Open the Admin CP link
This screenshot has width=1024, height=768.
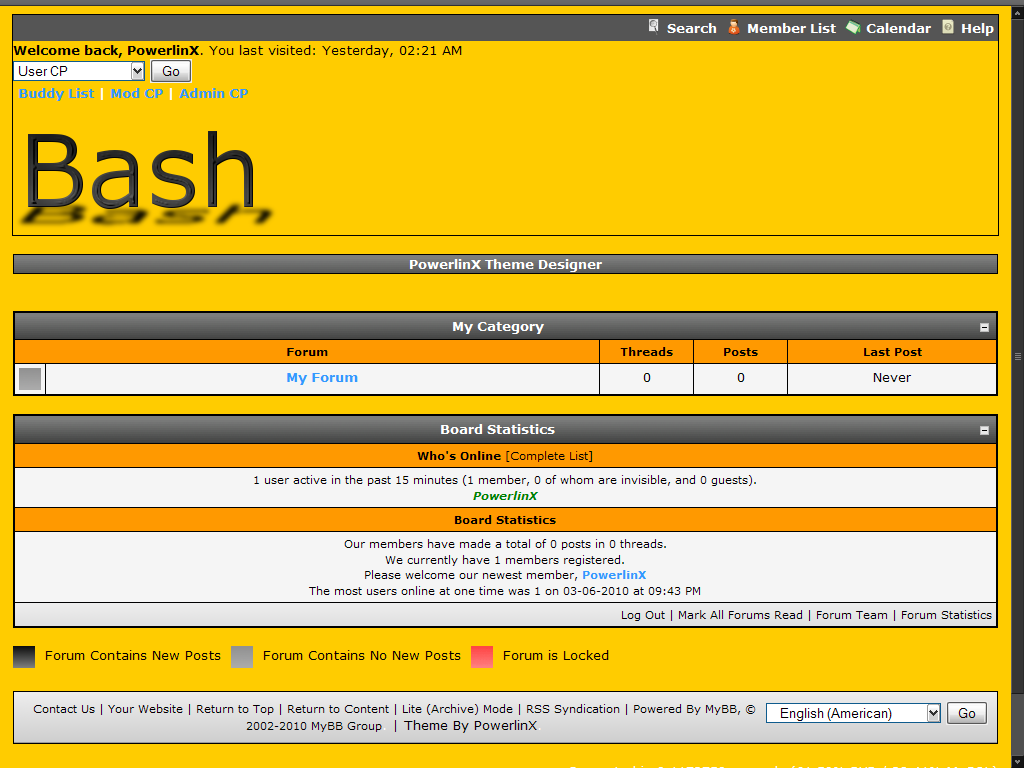[214, 93]
